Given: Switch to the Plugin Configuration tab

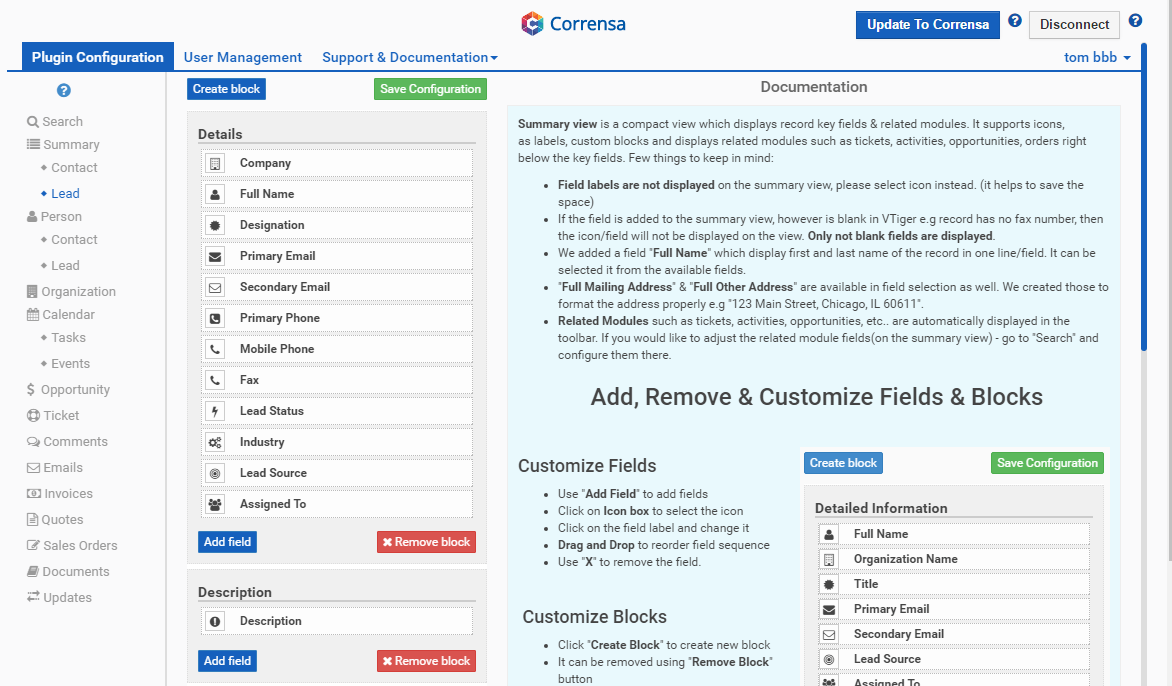Looking at the screenshot, I should click(x=97, y=58).
